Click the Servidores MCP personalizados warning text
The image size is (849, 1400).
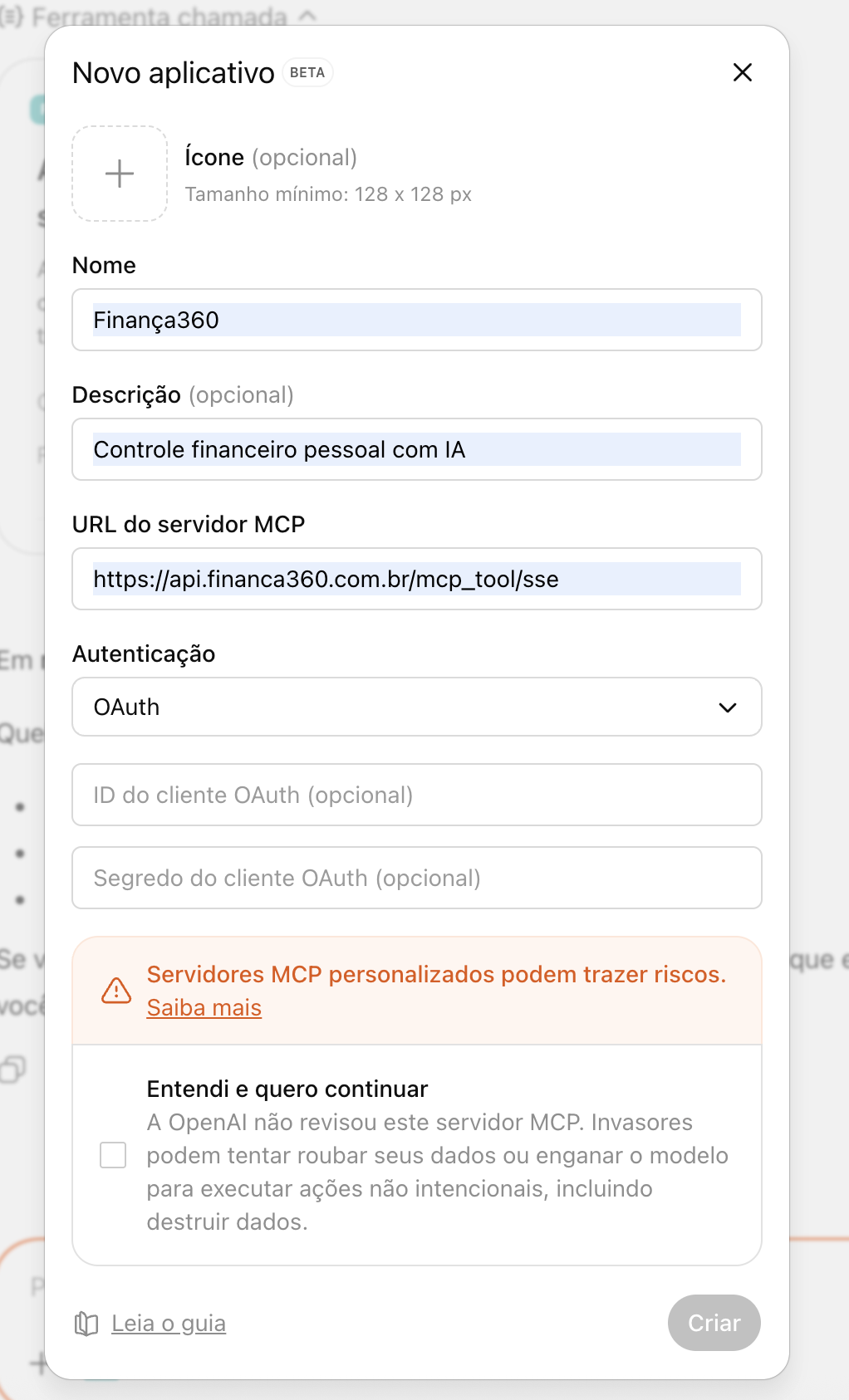tap(437, 974)
